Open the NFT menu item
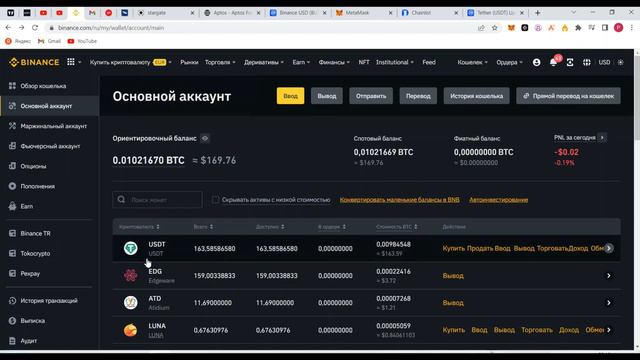This screenshot has height=360, width=640. click(364, 62)
